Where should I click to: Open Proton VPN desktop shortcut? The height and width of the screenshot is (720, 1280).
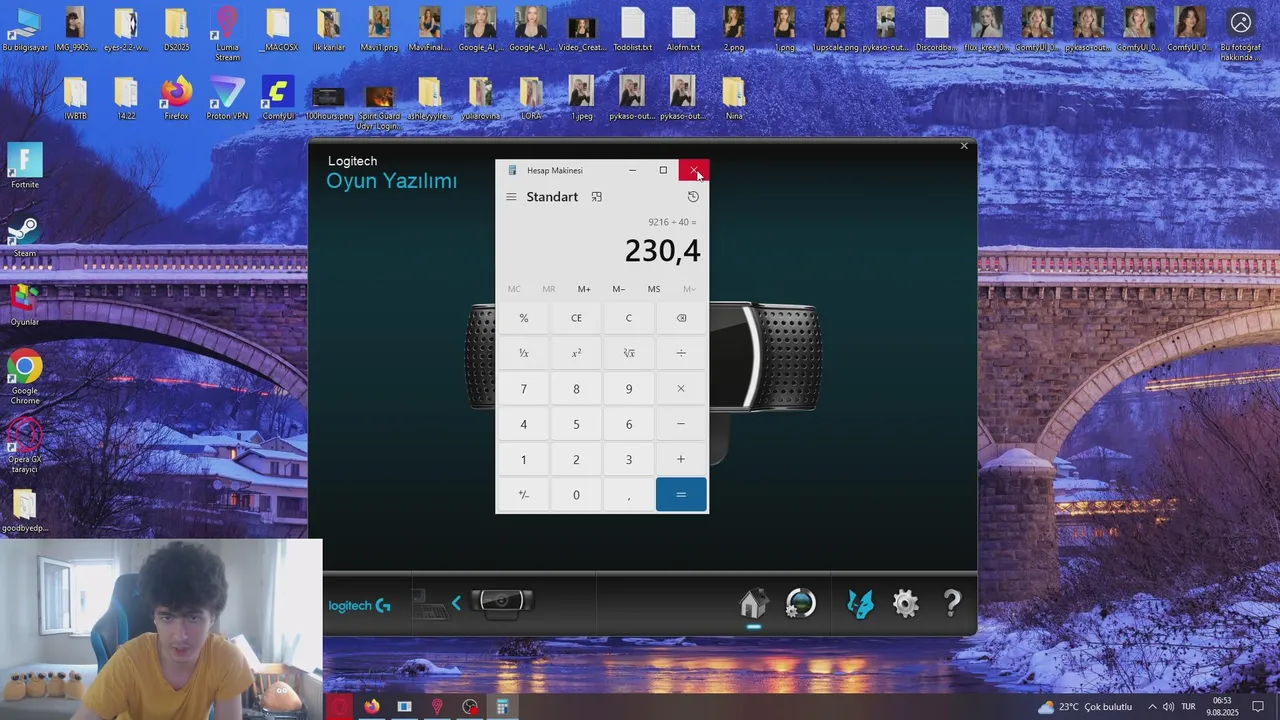click(227, 98)
